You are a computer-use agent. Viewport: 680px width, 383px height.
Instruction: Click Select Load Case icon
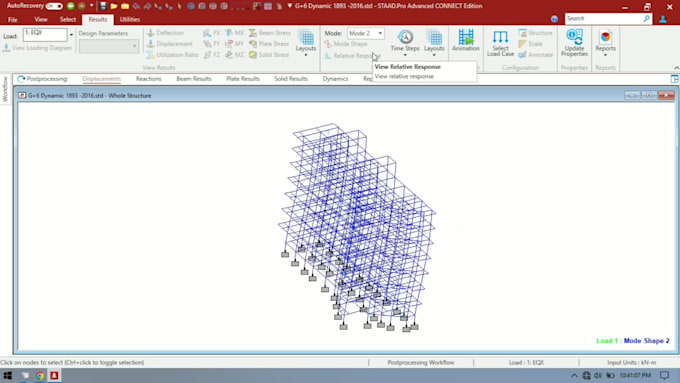500,43
